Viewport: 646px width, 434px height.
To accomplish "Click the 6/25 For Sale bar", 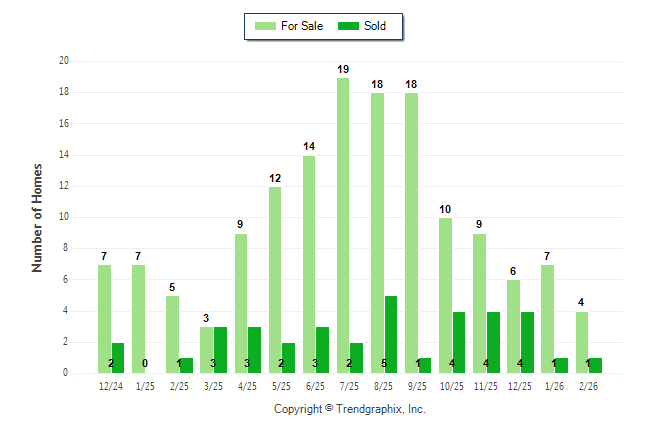I will [x=309, y=264].
